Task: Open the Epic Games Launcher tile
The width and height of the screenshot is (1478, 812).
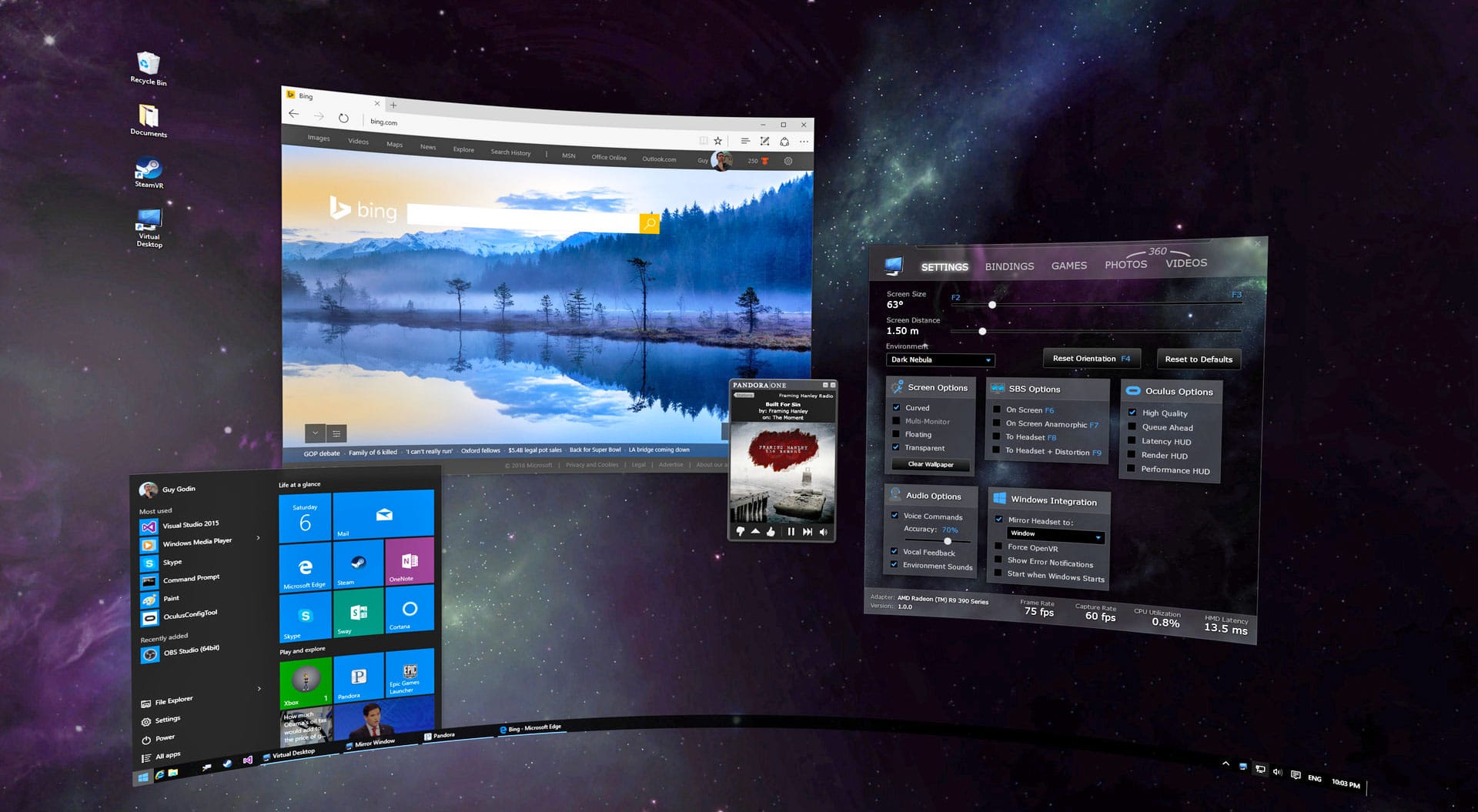Action: click(410, 672)
